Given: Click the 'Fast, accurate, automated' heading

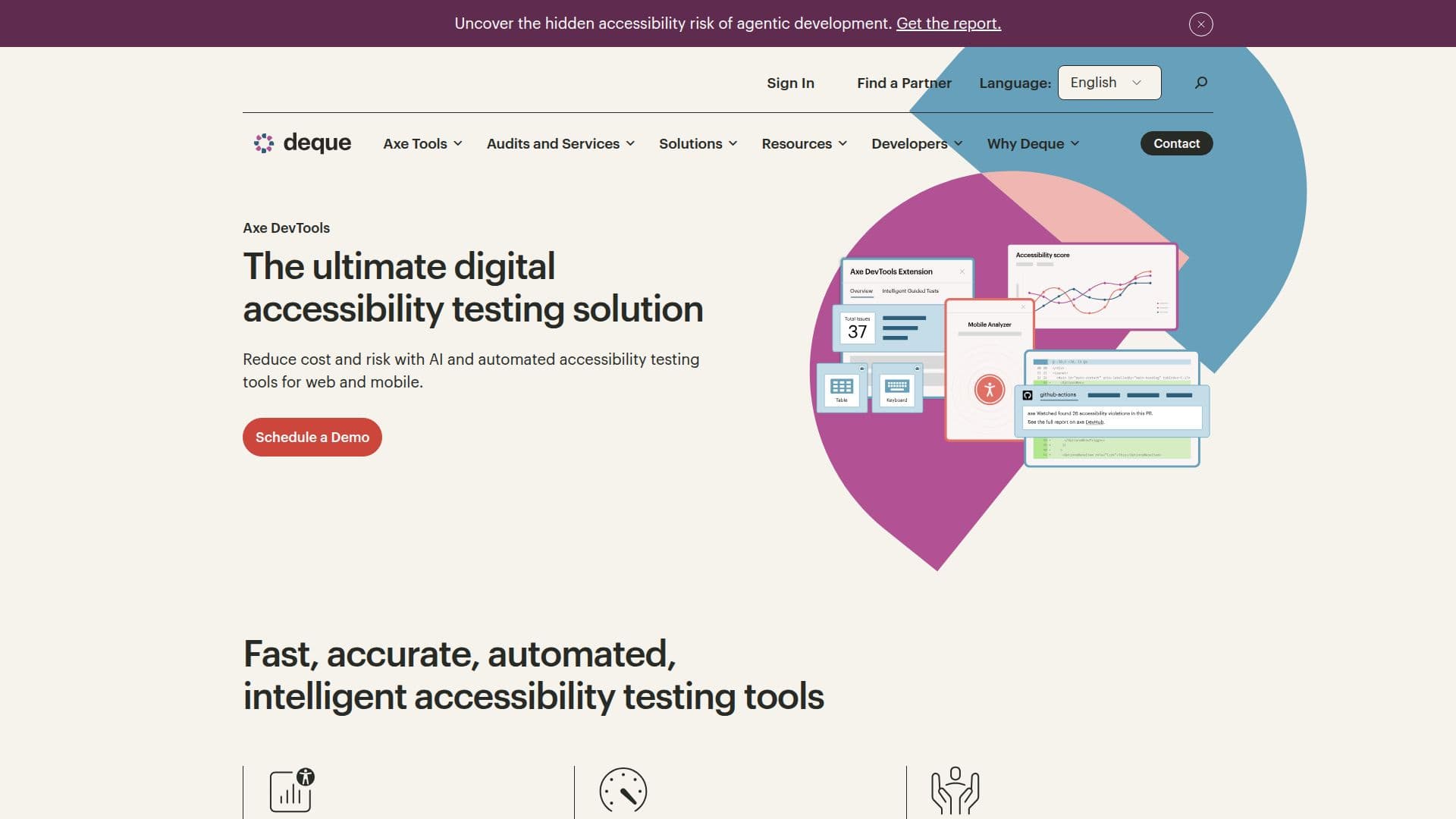Looking at the screenshot, I should (534, 675).
